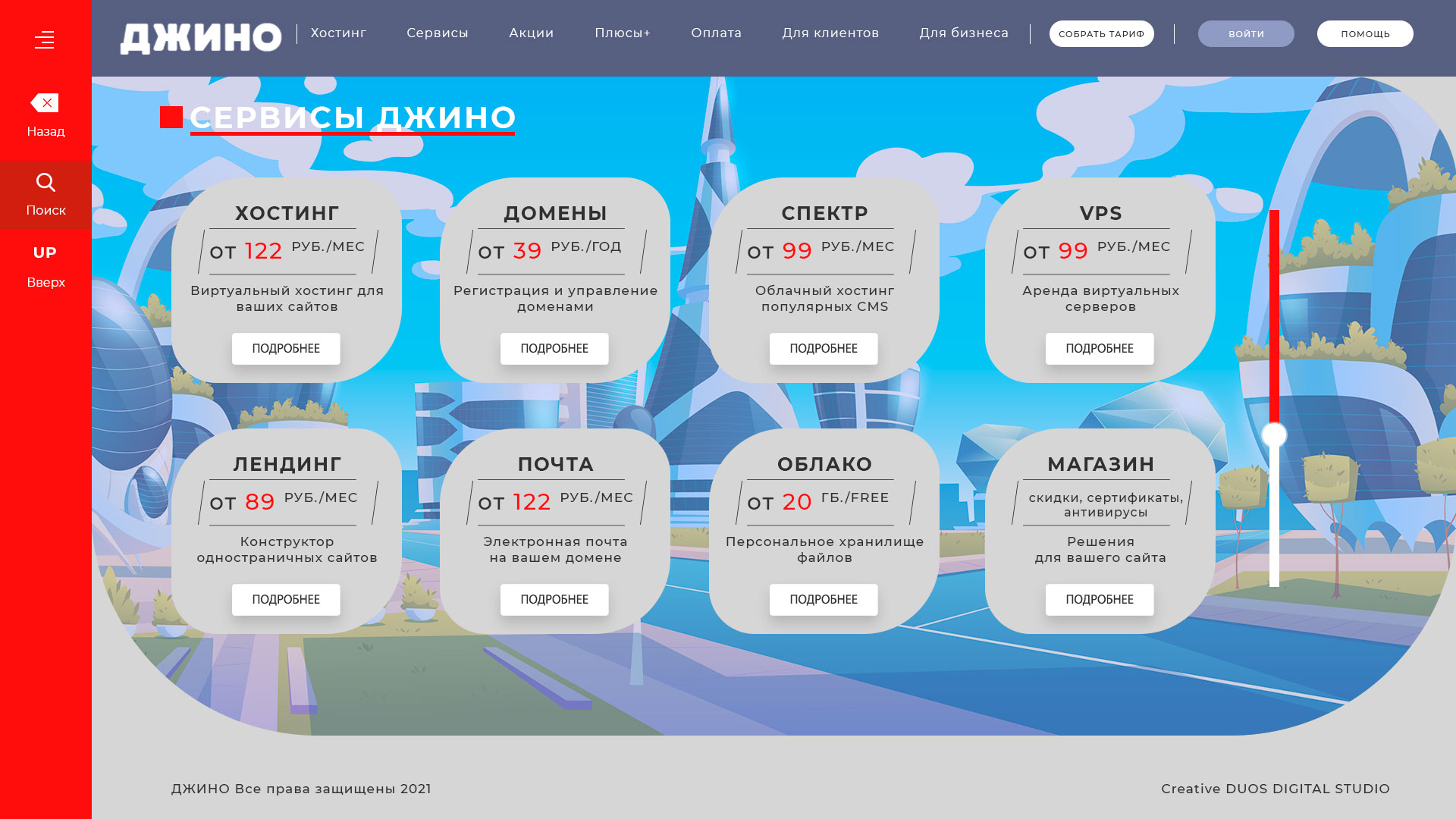
Task: Click the VPS card title
Action: point(1100,213)
